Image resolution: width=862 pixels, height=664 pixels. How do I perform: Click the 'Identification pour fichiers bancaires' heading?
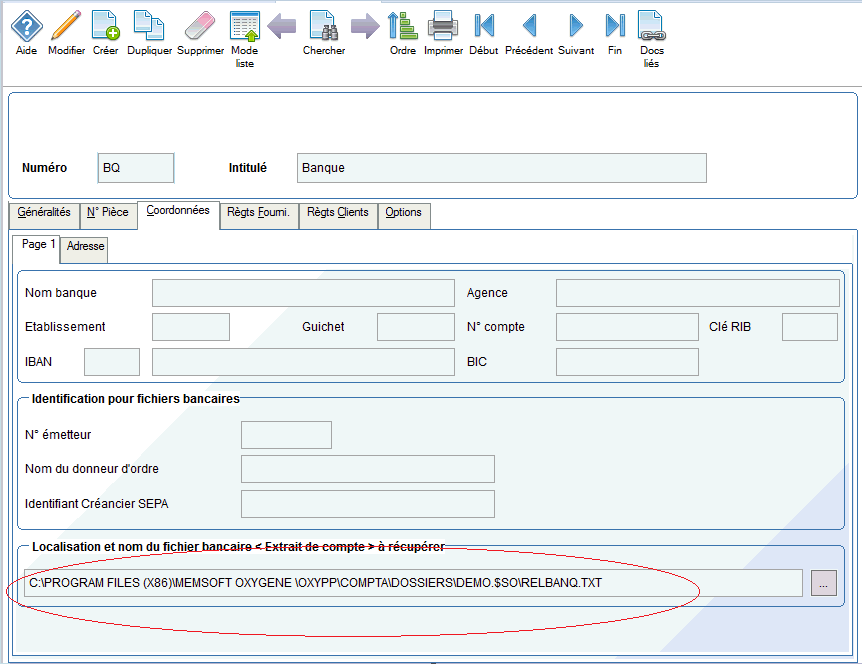click(x=135, y=399)
